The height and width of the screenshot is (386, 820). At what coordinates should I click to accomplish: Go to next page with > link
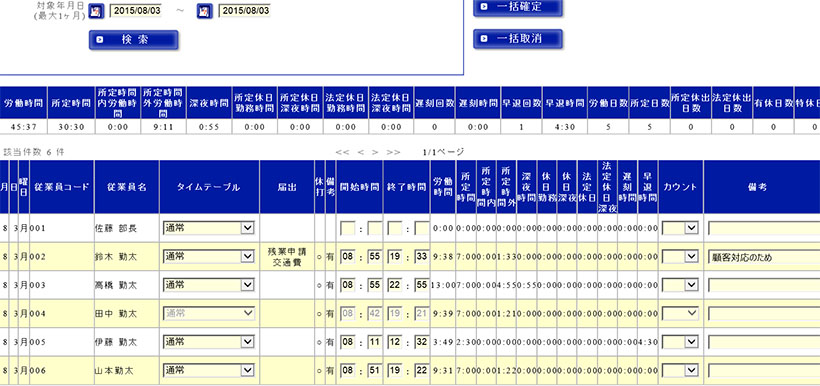point(375,152)
